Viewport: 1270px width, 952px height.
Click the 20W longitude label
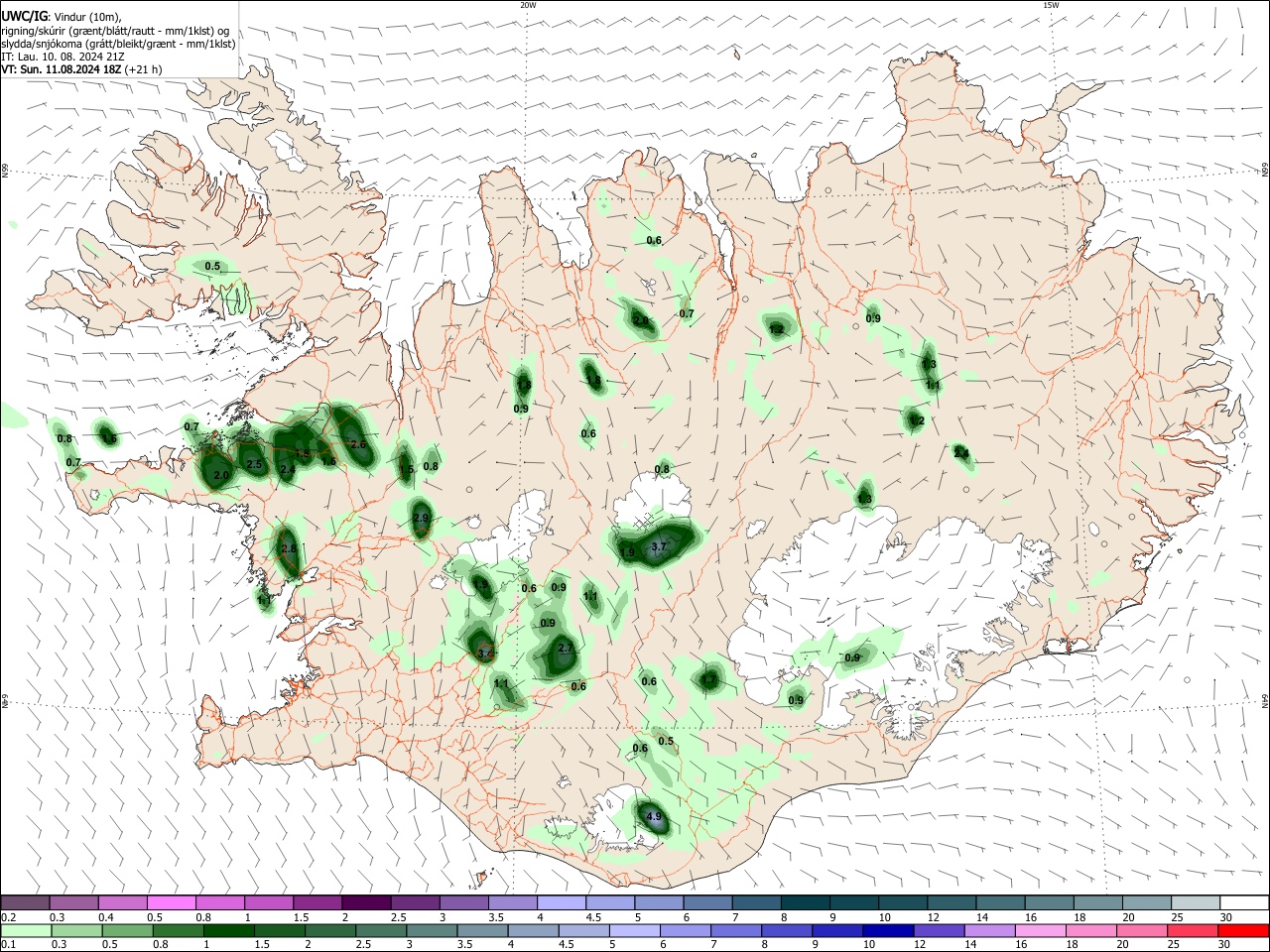[x=528, y=5]
